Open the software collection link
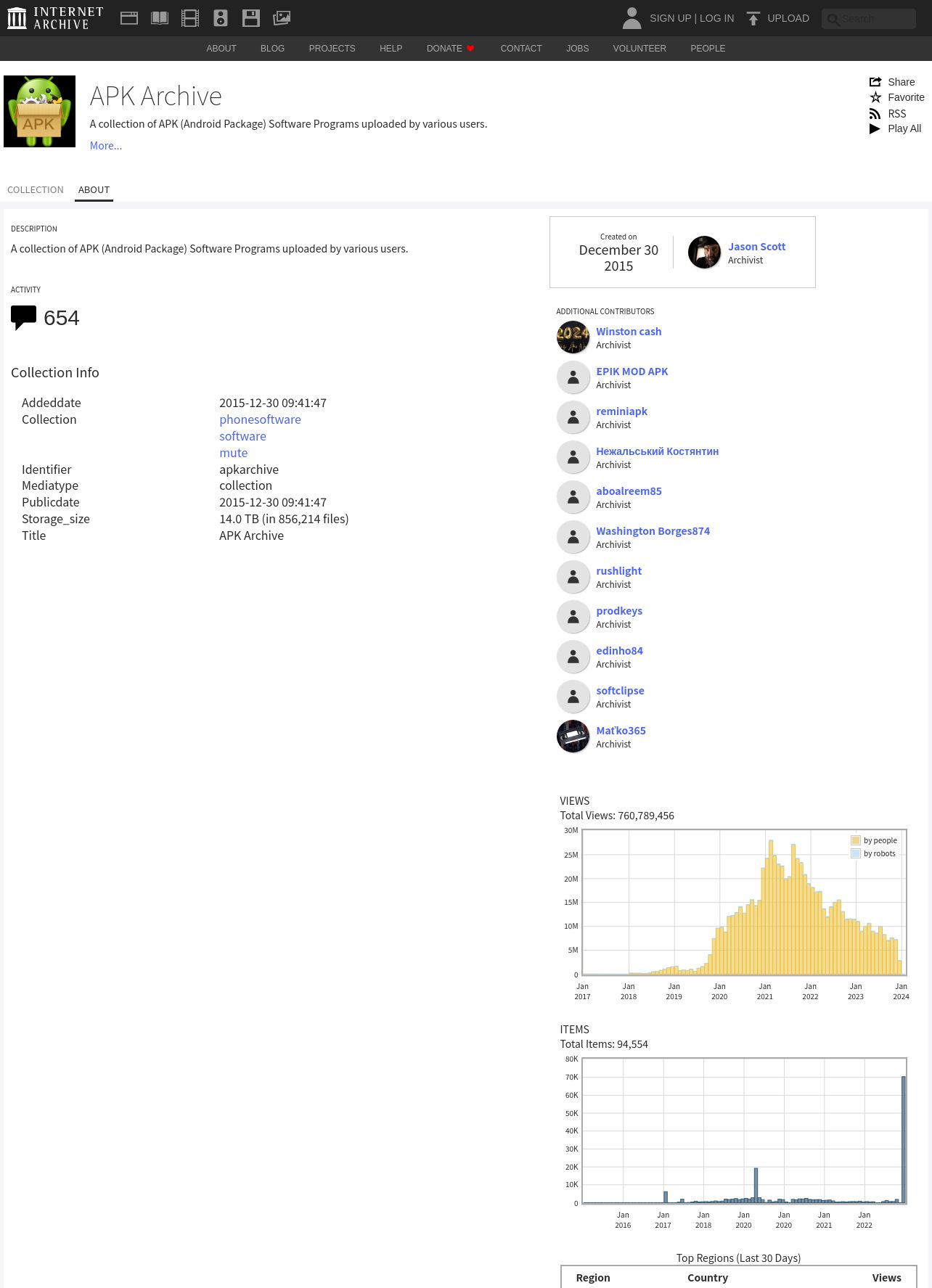The height and width of the screenshot is (1288, 932). tap(242, 436)
